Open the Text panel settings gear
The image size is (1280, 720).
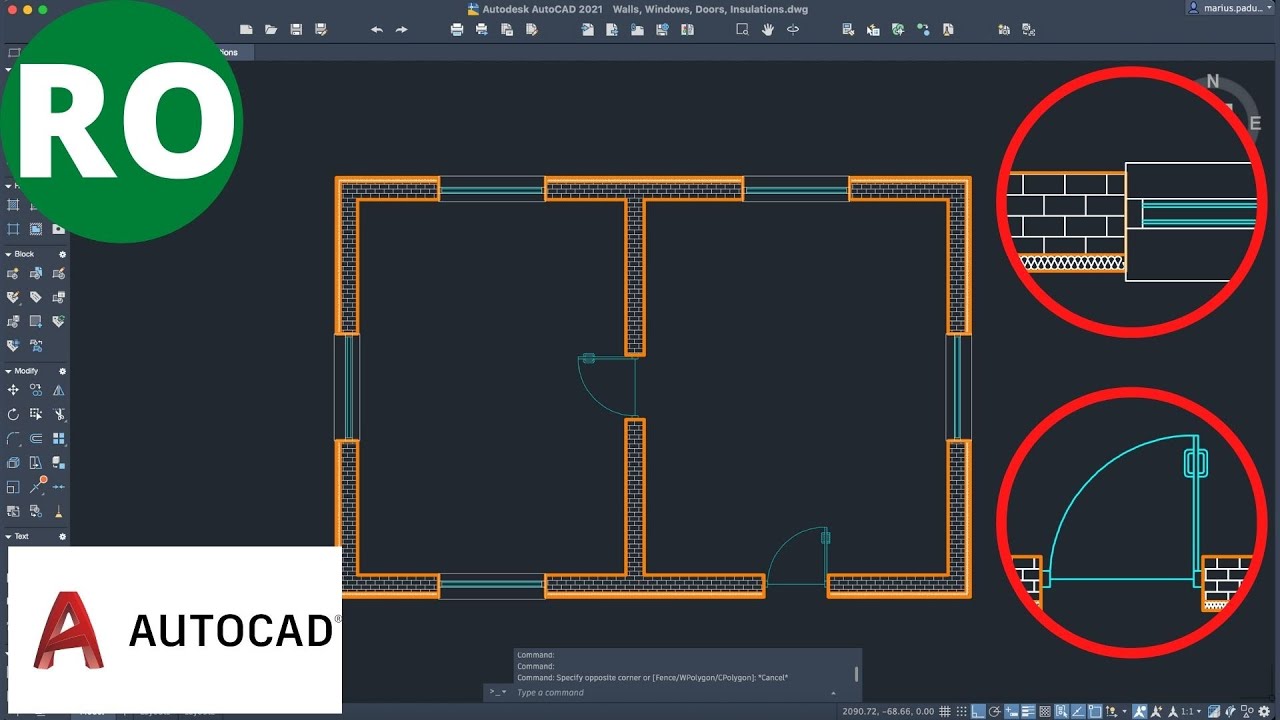pyautogui.click(x=62, y=536)
